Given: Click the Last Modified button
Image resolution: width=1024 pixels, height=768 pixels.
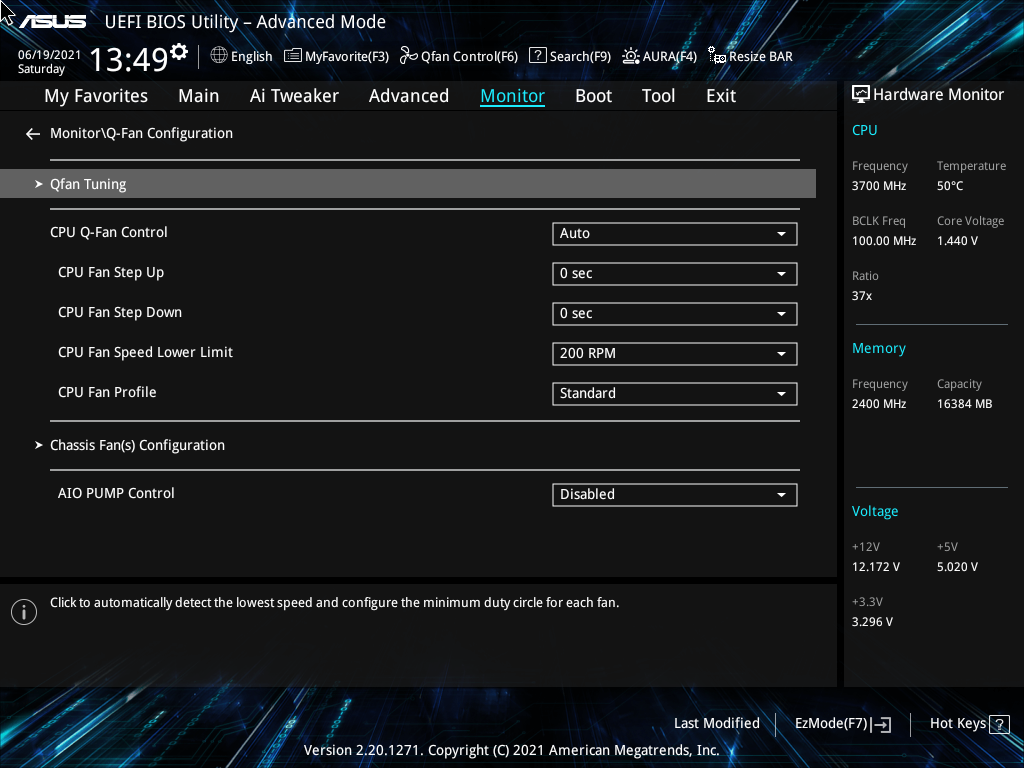Looking at the screenshot, I should click(x=716, y=723).
